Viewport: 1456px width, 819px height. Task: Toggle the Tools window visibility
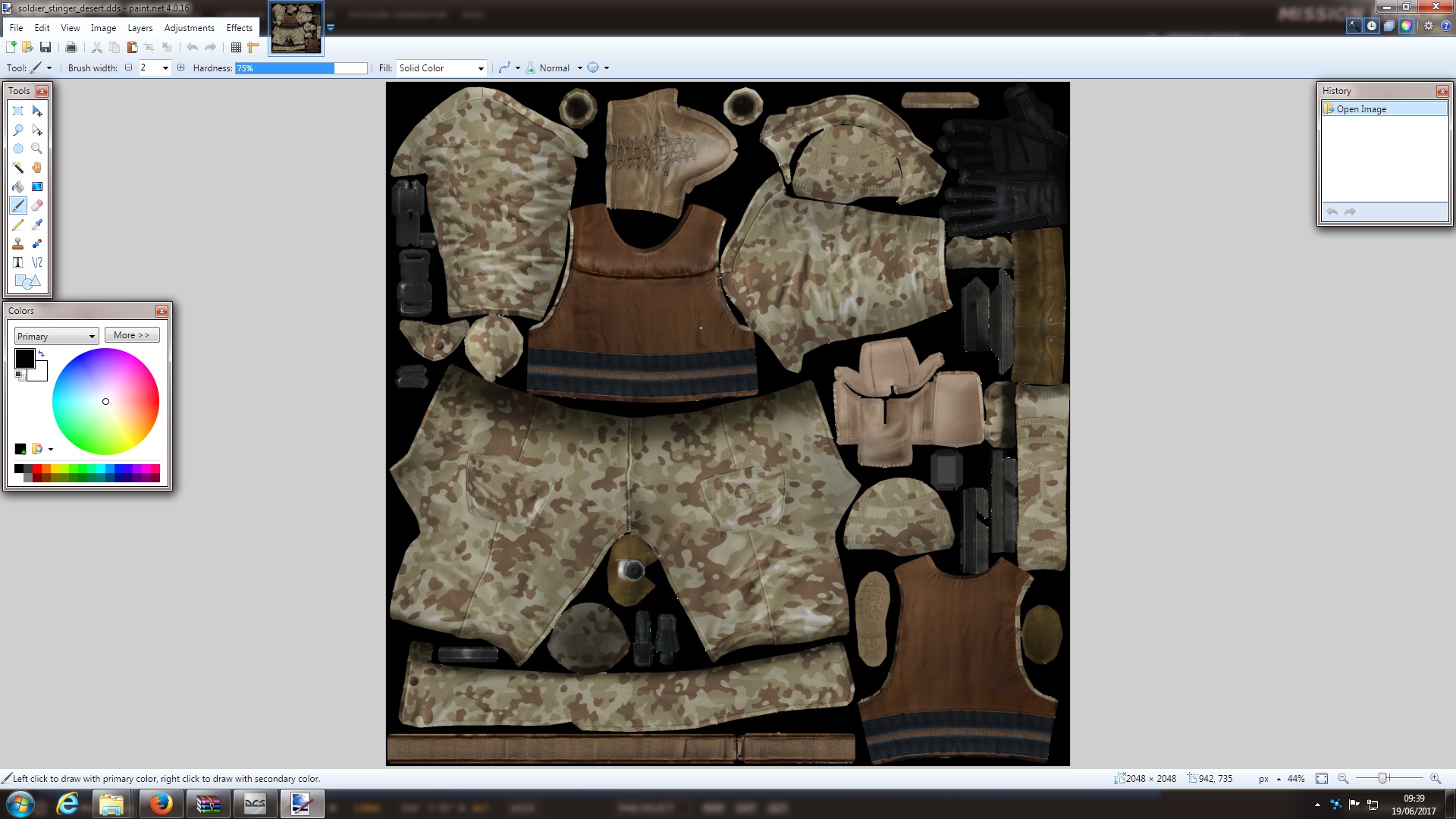pyautogui.click(x=1354, y=26)
